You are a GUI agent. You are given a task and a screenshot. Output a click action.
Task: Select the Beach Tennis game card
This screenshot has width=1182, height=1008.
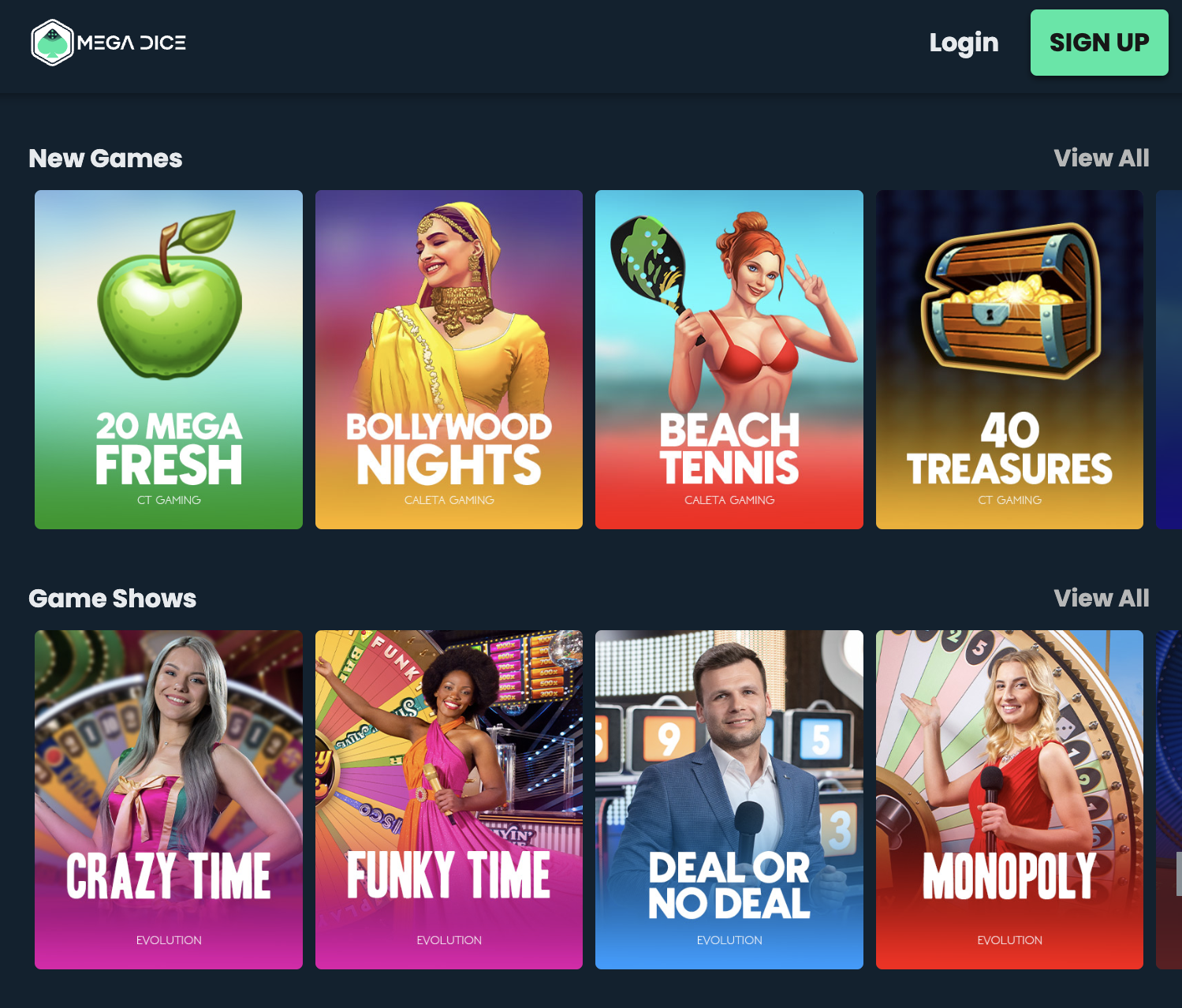(x=729, y=360)
